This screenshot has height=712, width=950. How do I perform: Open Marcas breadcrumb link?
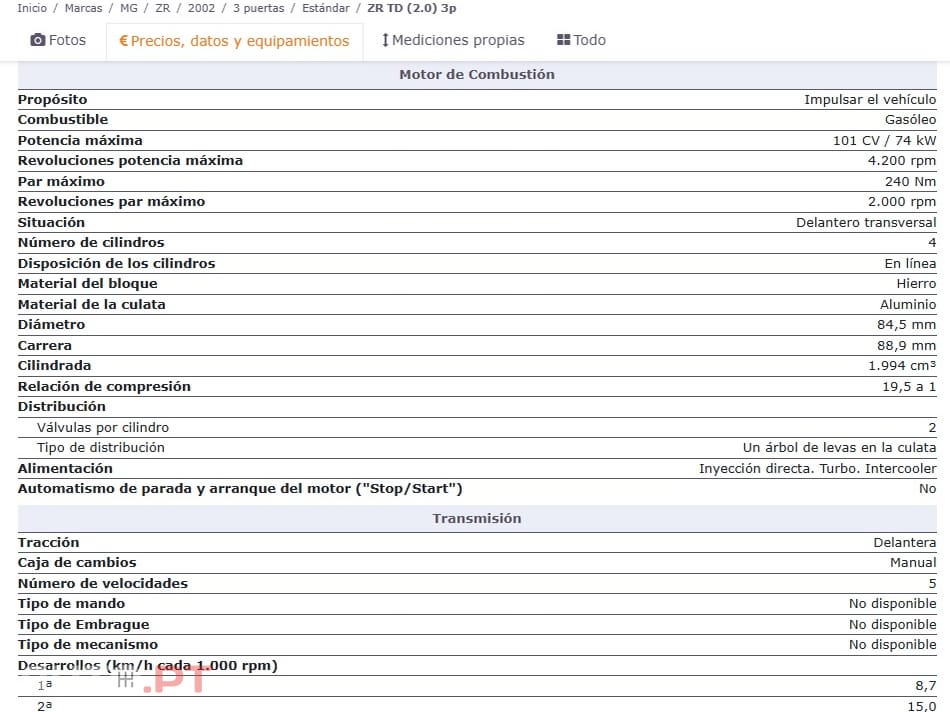84,8
